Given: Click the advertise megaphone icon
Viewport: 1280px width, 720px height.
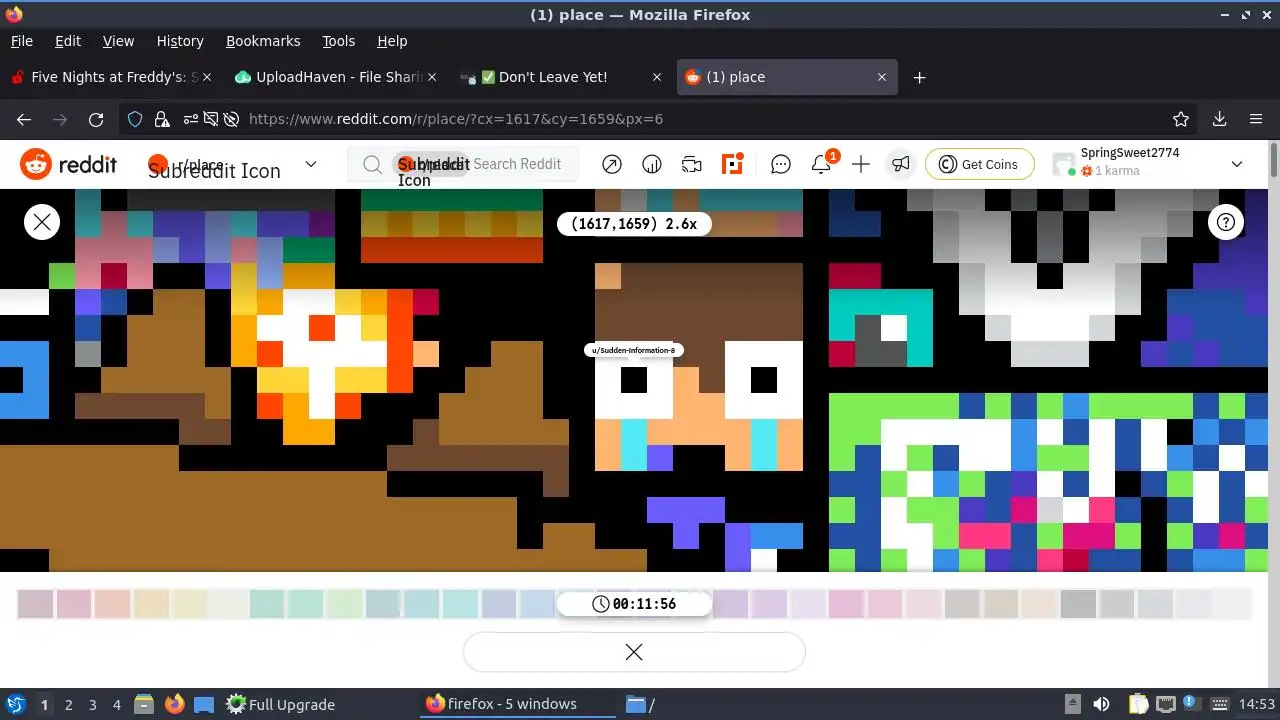Looking at the screenshot, I should [x=901, y=165].
